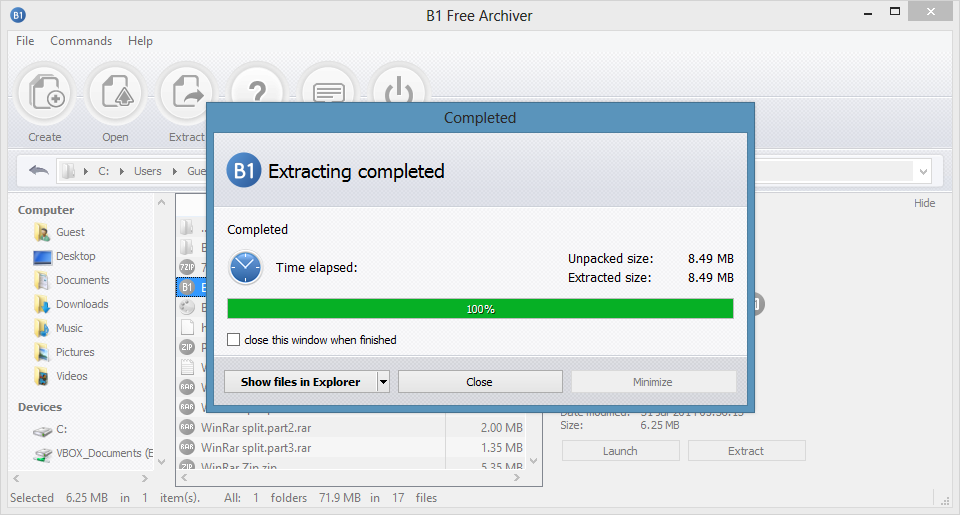The height and width of the screenshot is (515, 960).
Task: Click the RAR icon beside WinRar split.part3.rar
Action: pos(187,447)
